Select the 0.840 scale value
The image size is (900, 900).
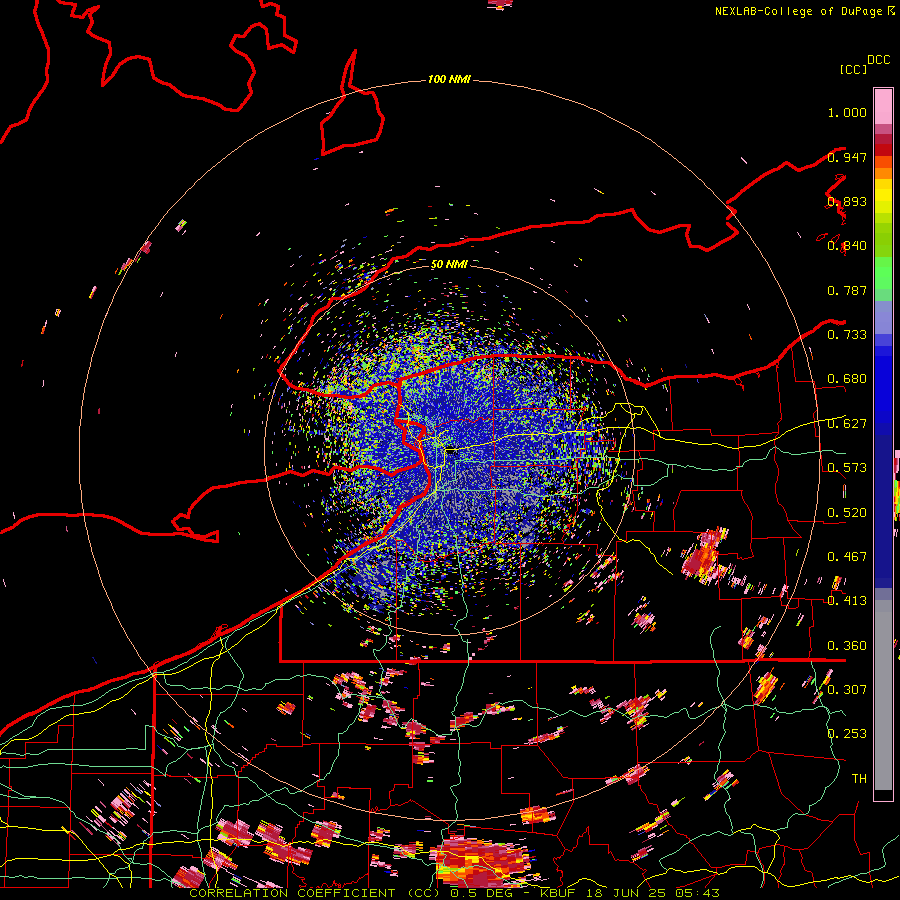pos(847,246)
